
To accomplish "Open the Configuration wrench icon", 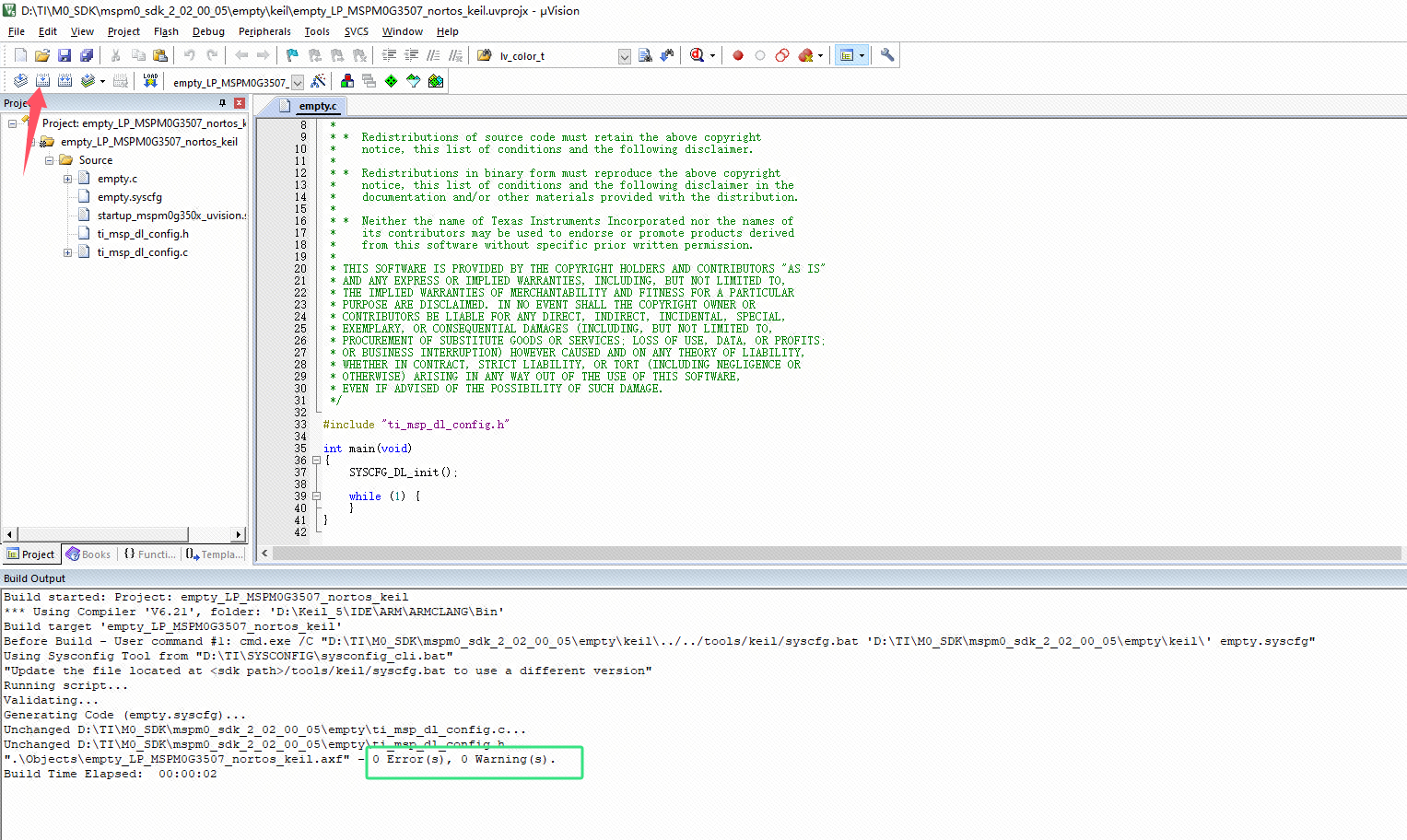I will click(x=887, y=55).
